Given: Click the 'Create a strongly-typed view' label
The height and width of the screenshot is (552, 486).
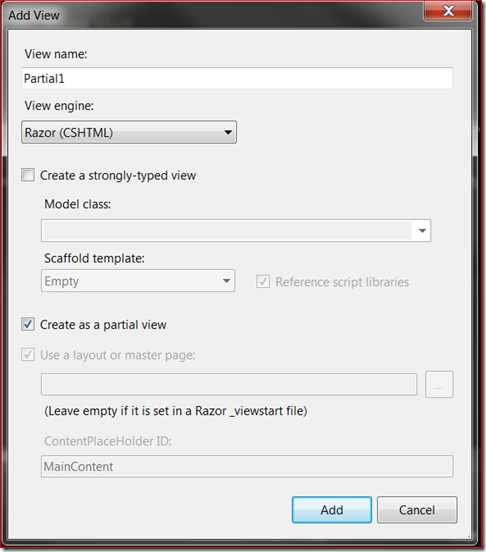Looking at the screenshot, I should 118,175.
